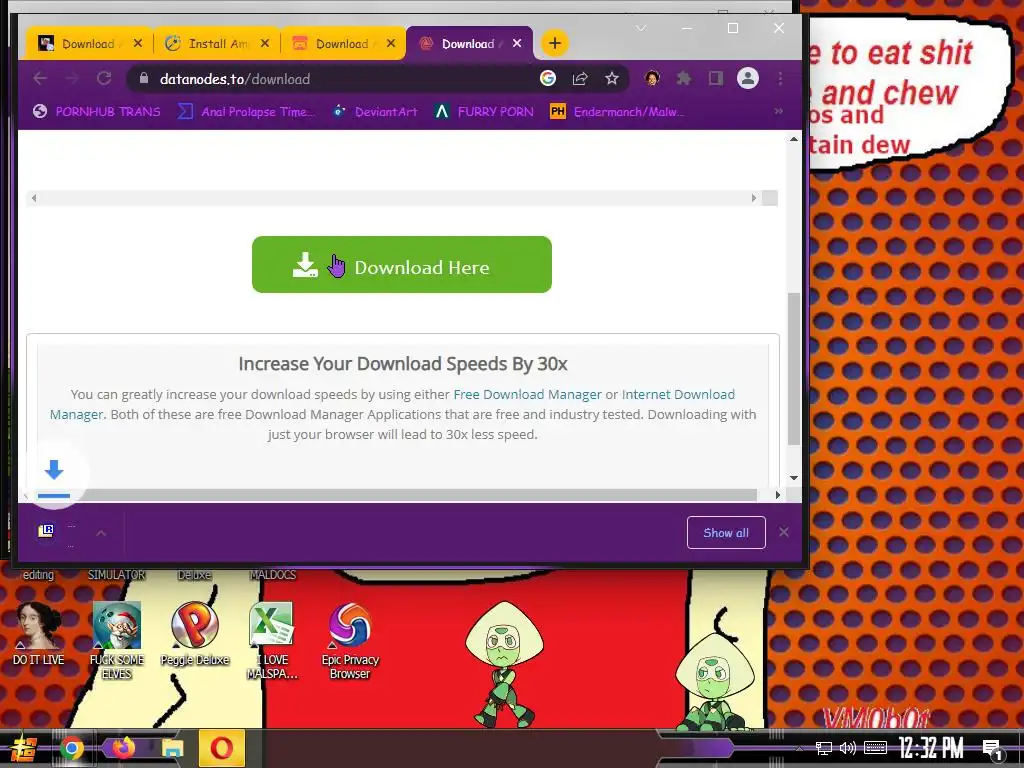Open the Endermanch/Malw... bookmark
This screenshot has width=1024, height=768.
pyautogui.click(x=617, y=112)
